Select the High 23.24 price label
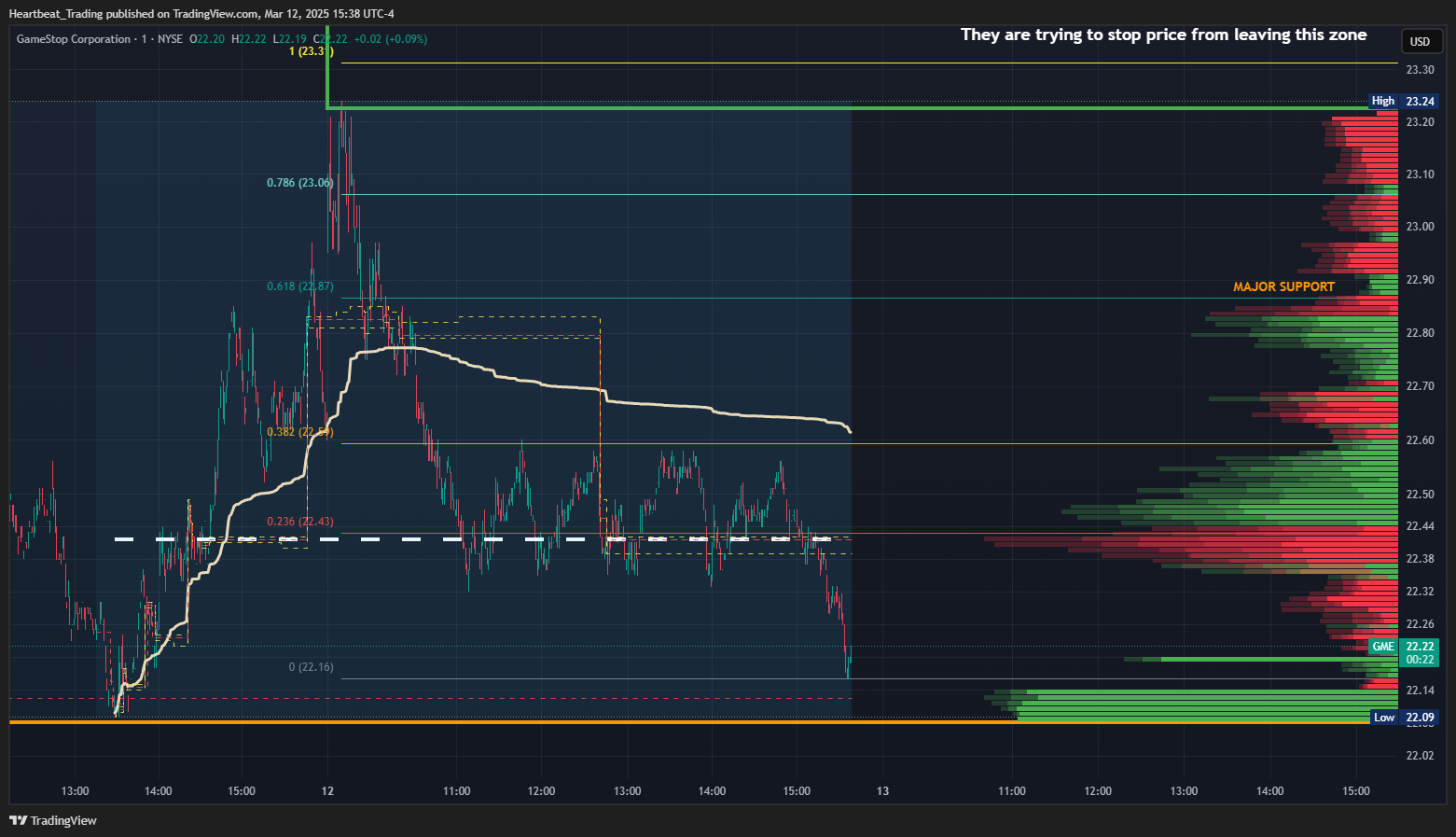This screenshot has width=1456, height=837. [x=1404, y=101]
